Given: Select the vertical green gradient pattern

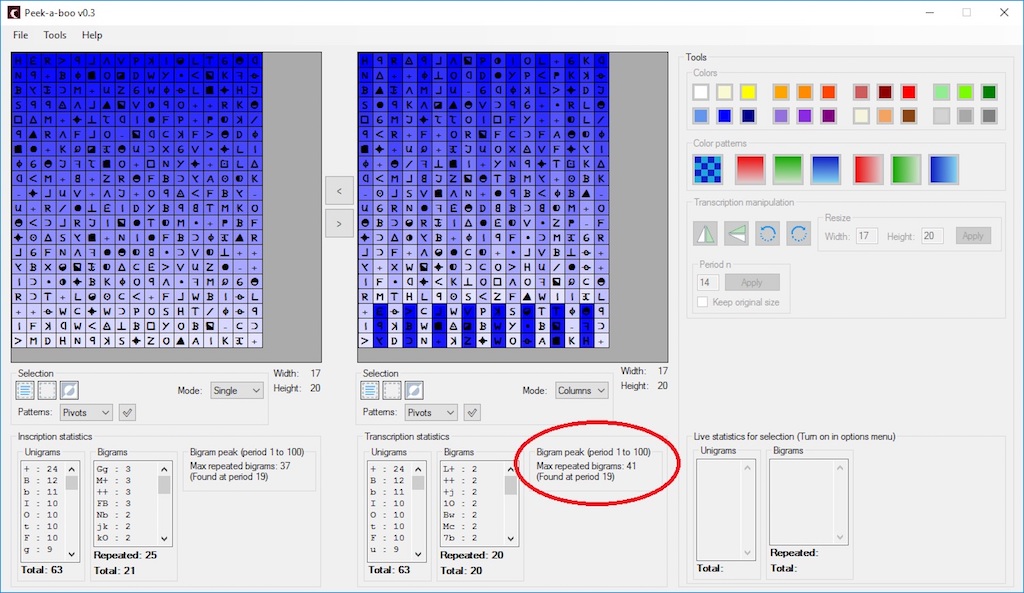Looking at the screenshot, I should pyautogui.click(x=788, y=169).
